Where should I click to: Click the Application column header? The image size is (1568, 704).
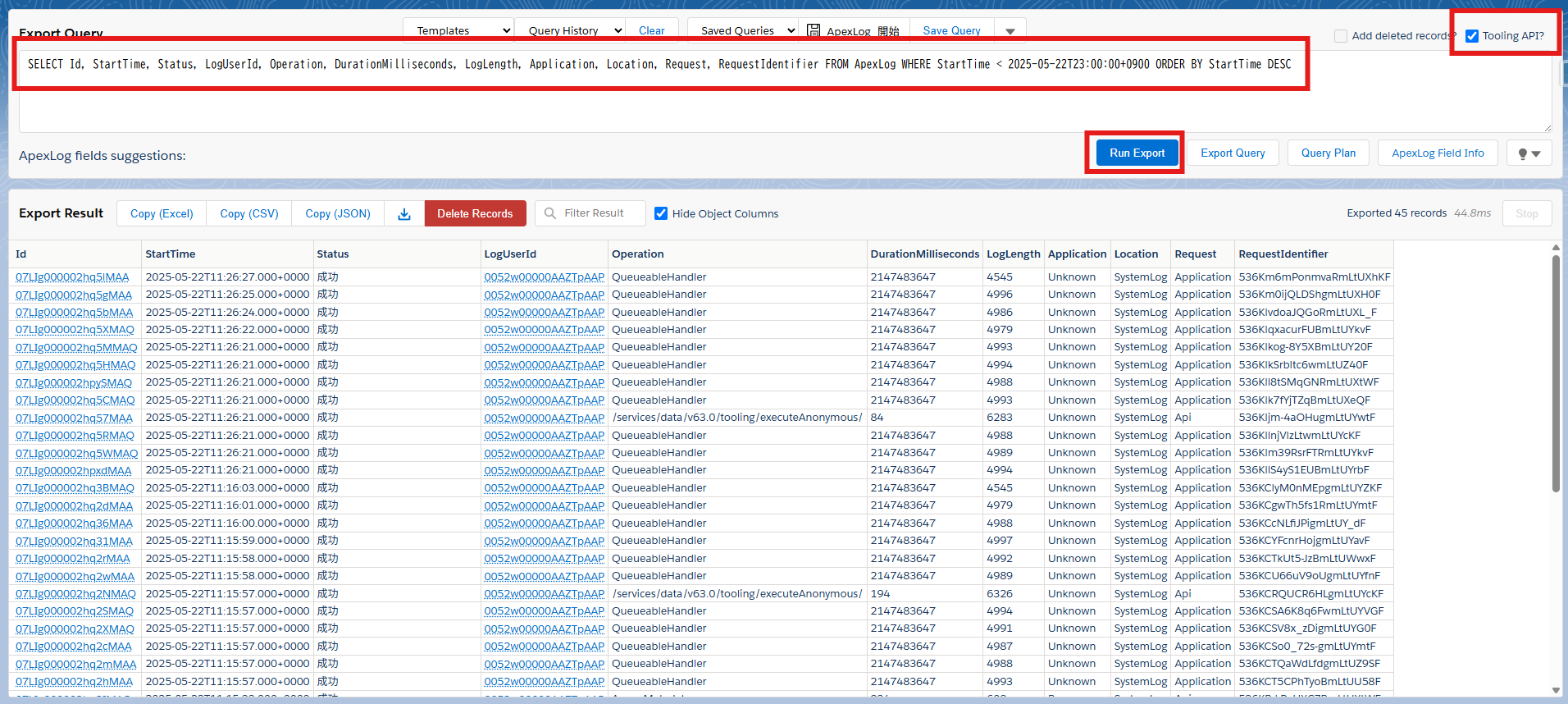pos(1078,254)
